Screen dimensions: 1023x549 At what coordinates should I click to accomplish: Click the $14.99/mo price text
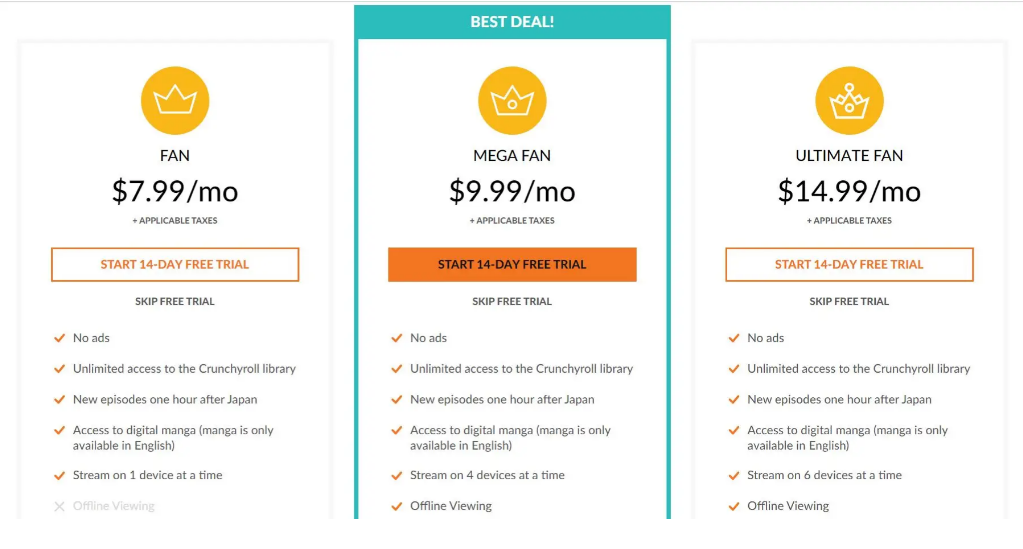(849, 191)
